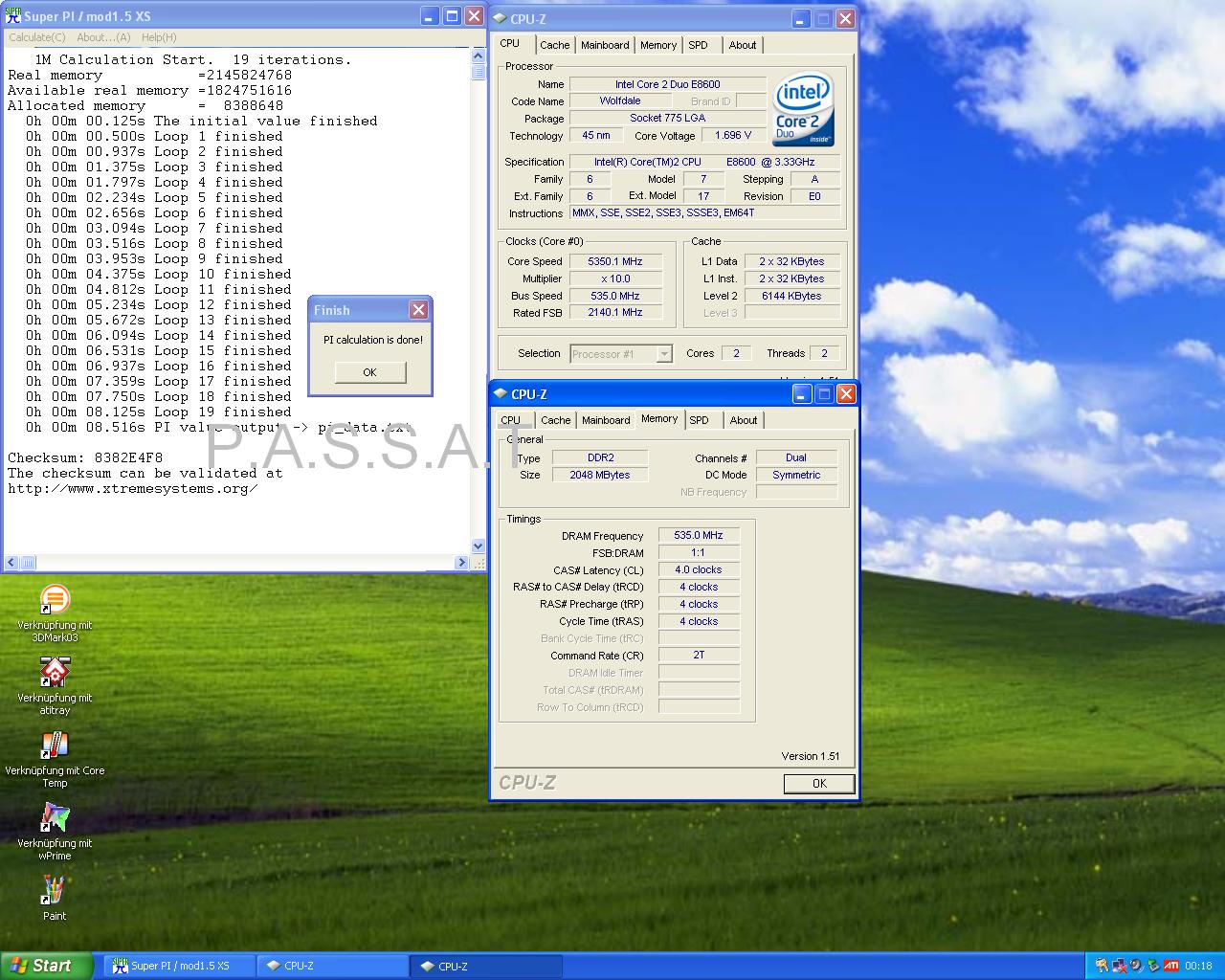This screenshot has height=980, width=1225.
Task: Open the About...(A) menu in Super PI
Action: pos(103,37)
